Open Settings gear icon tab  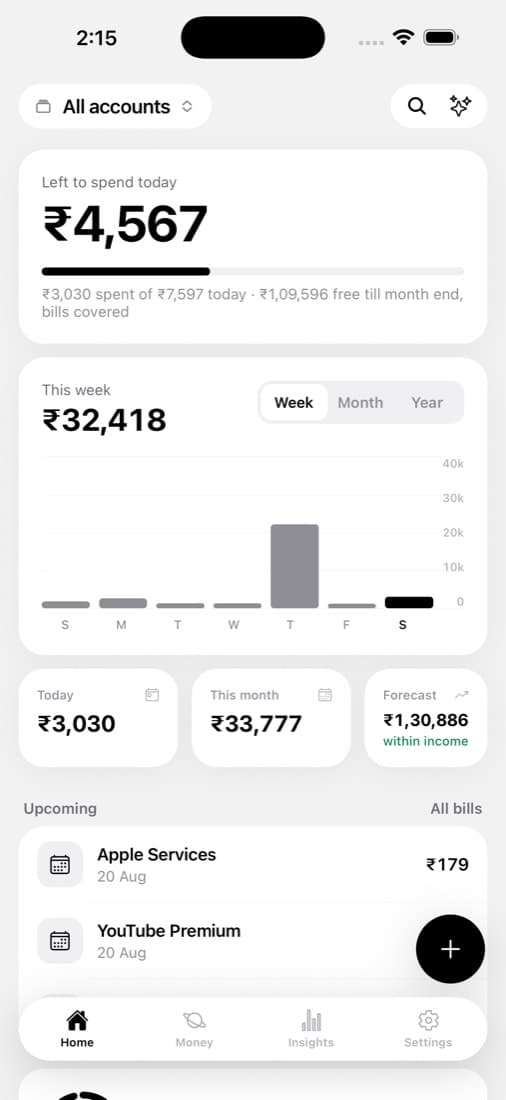tap(428, 1019)
